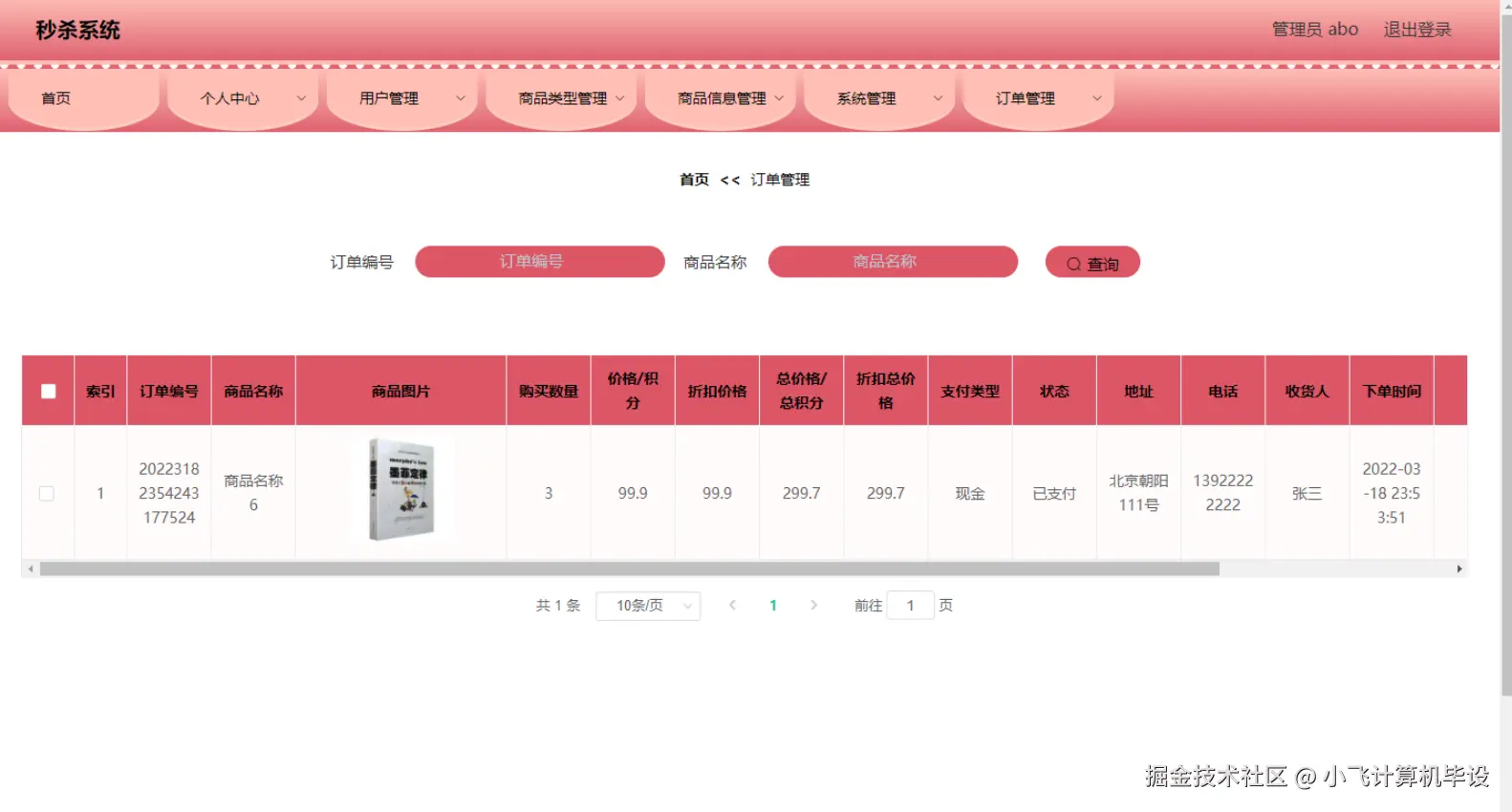Click the 购买数量 column header

[x=549, y=391]
